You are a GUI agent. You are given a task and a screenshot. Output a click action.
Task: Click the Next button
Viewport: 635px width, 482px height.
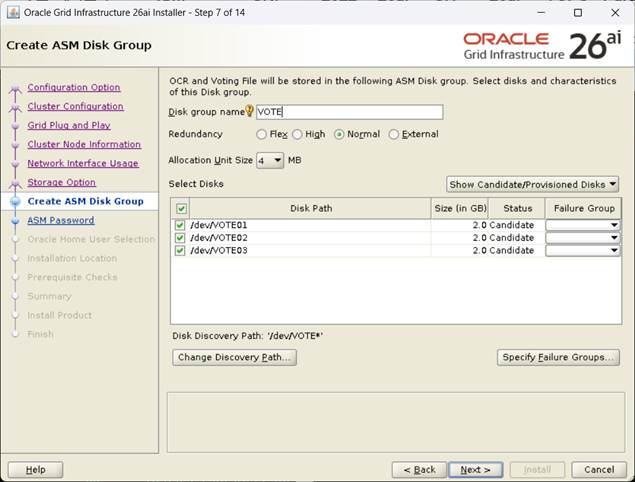(x=476, y=470)
